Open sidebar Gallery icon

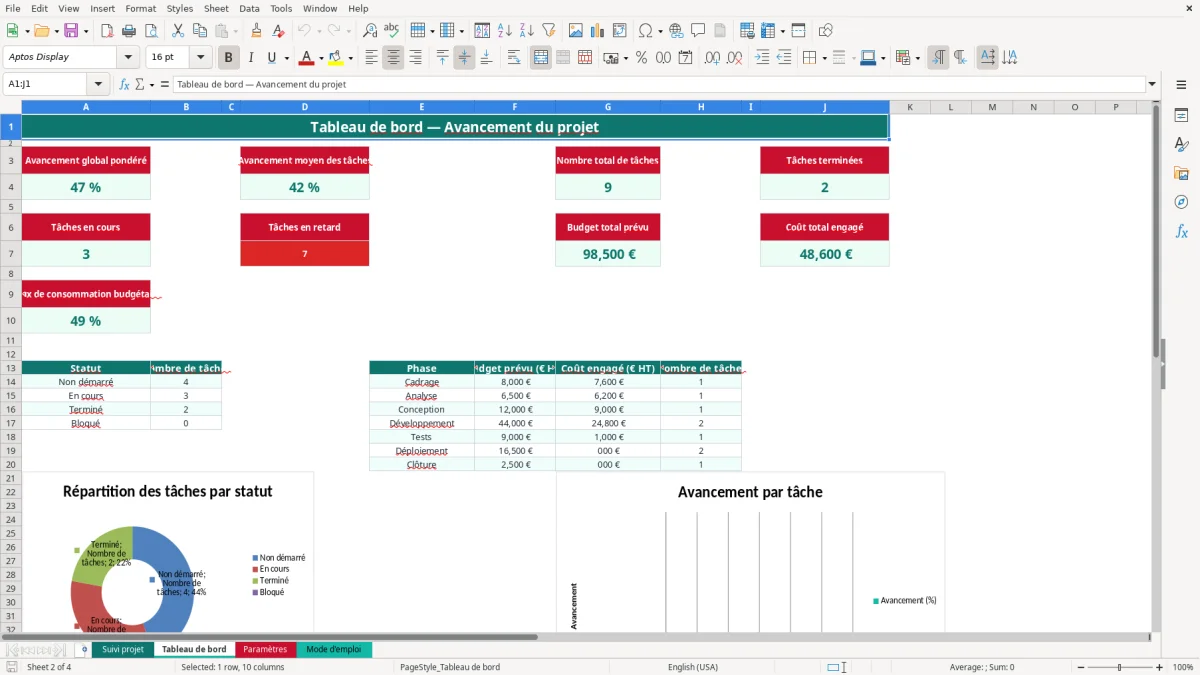pos(1181,173)
